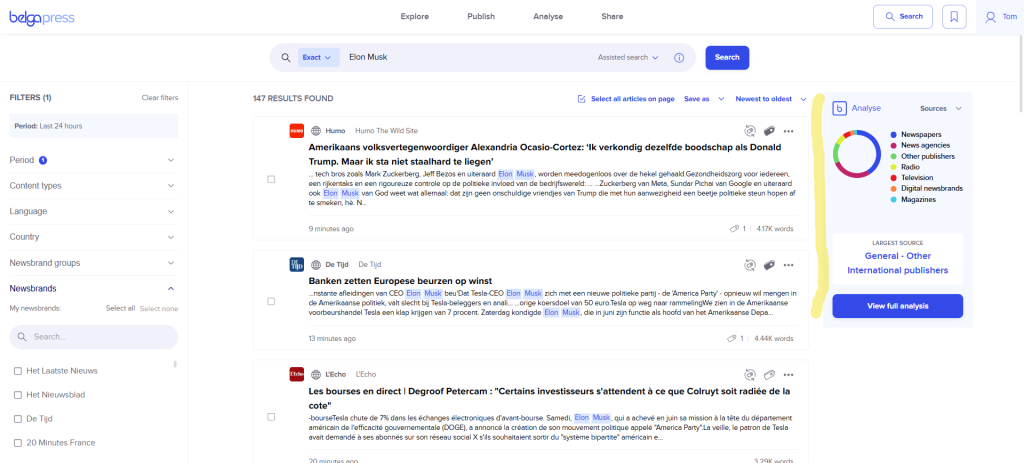Open the Analyse menu
The height and width of the screenshot is (463, 1024).
[x=548, y=17]
